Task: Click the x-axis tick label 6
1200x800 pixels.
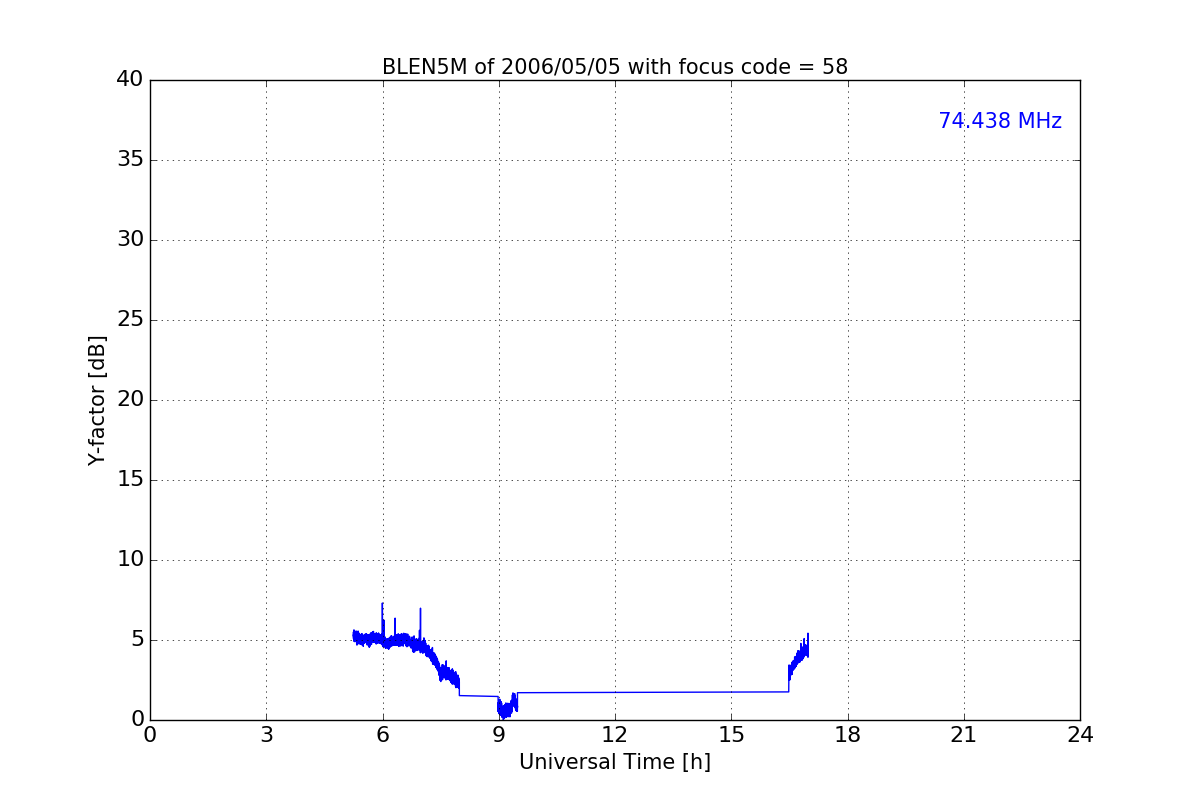Action: [x=382, y=735]
